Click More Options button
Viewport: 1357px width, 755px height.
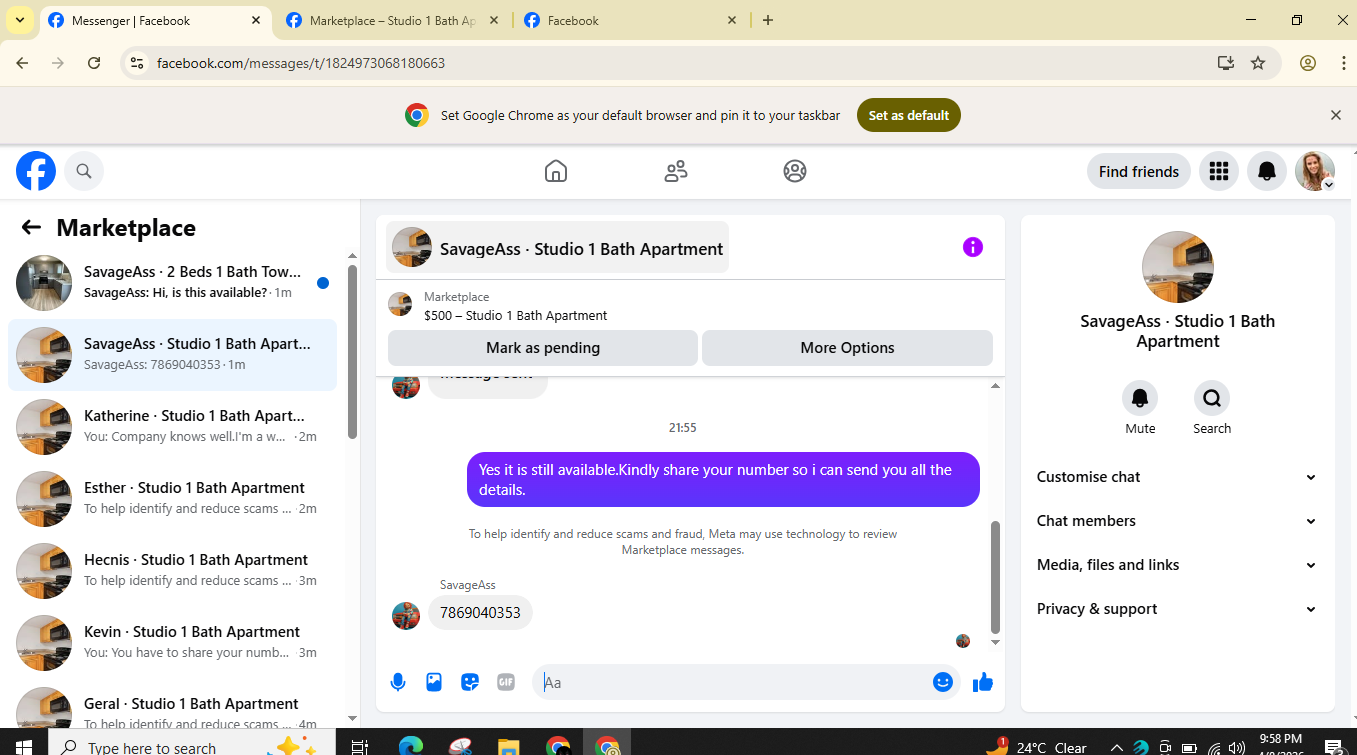pyautogui.click(x=847, y=348)
